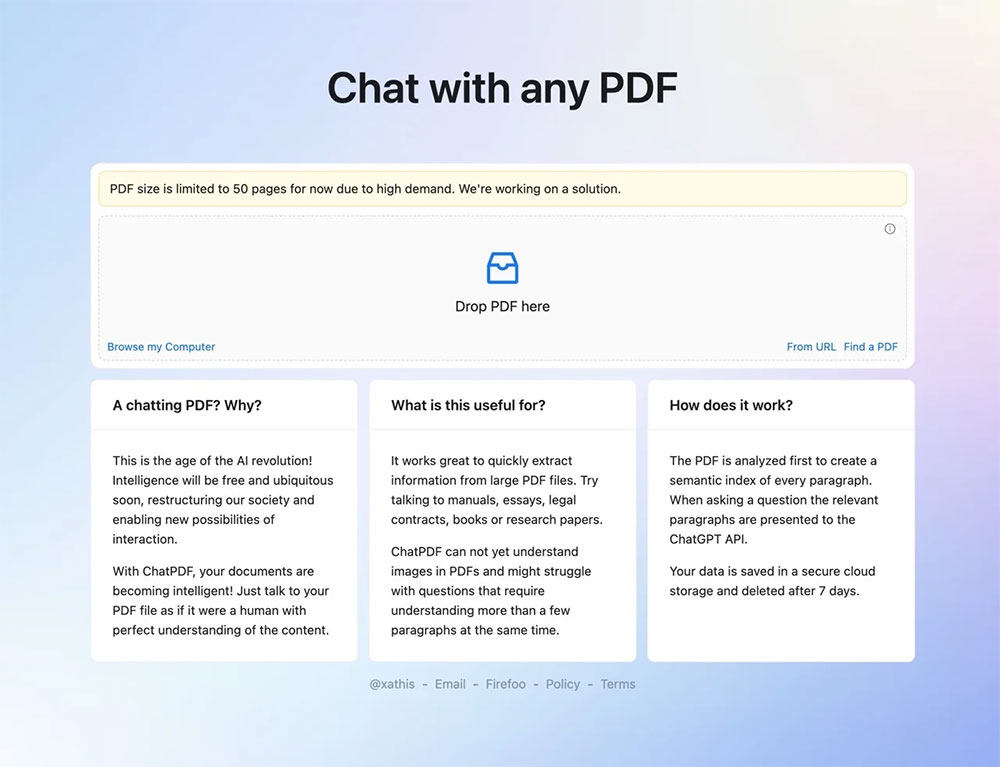Image resolution: width=1000 pixels, height=767 pixels.
Task: Click Browse my Computer link
Action: click(x=161, y=347)
